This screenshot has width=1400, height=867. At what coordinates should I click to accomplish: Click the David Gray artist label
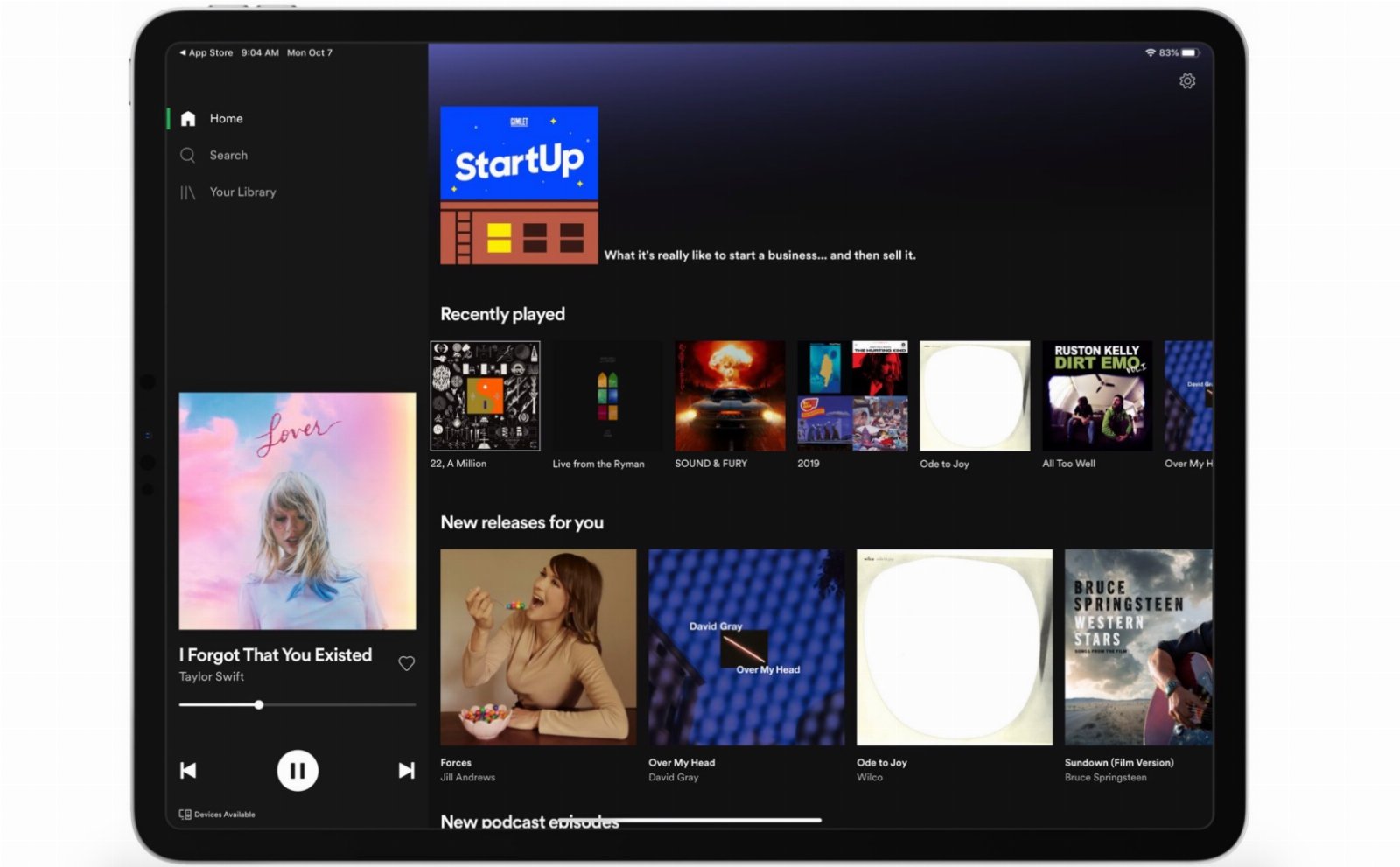point(673,778)
